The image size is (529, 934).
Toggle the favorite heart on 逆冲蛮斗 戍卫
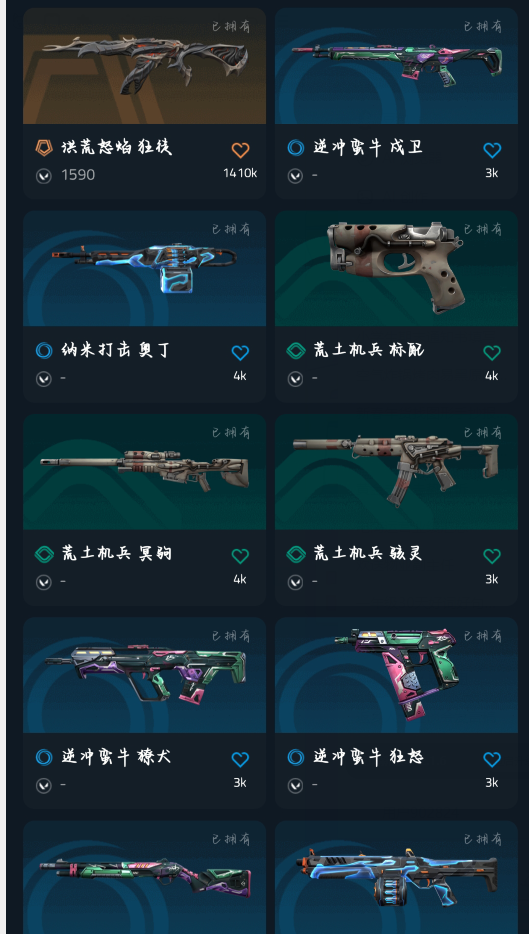click(492, 150)
